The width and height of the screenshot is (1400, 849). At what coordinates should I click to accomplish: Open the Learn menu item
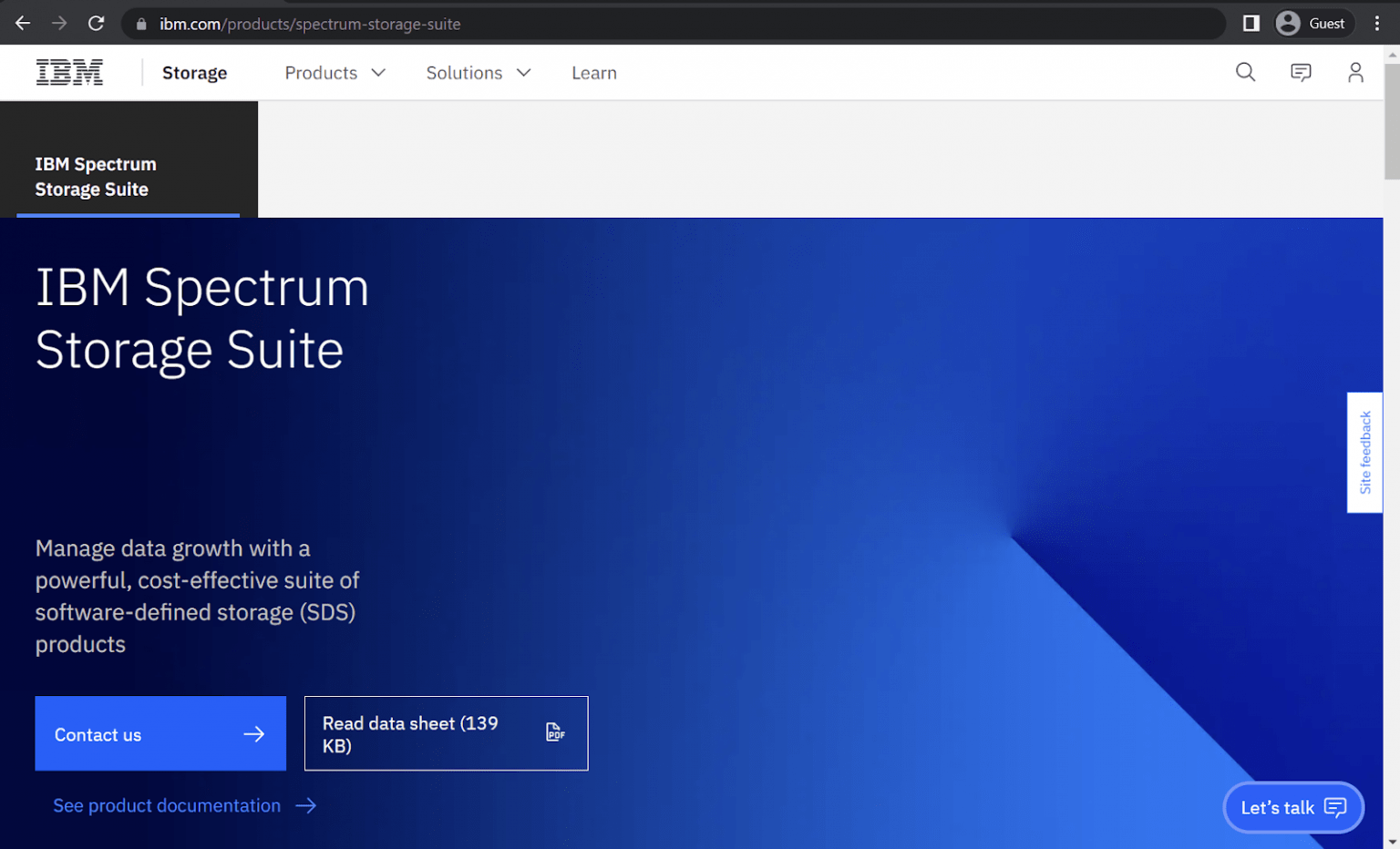point(594,73)
